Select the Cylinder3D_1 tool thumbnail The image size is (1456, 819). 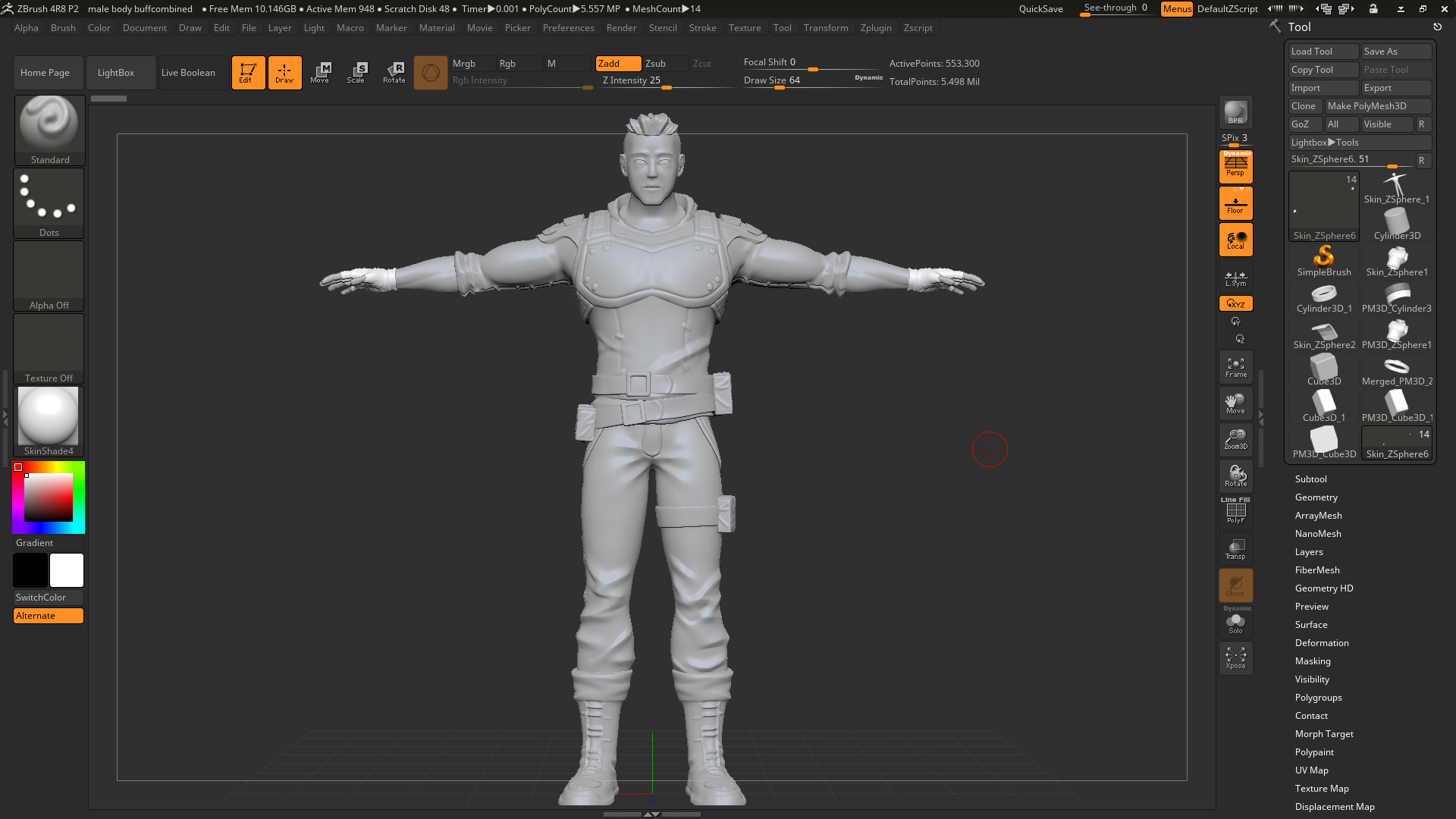click(1324, 298)
